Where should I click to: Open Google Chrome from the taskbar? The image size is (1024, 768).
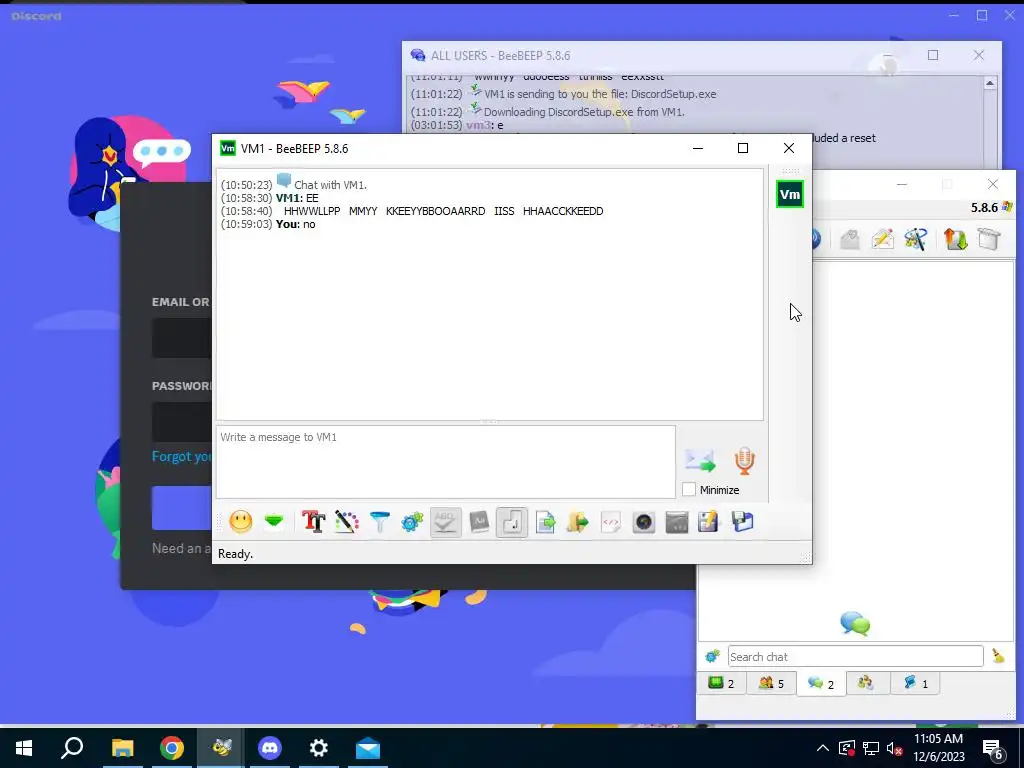point(172,748)
